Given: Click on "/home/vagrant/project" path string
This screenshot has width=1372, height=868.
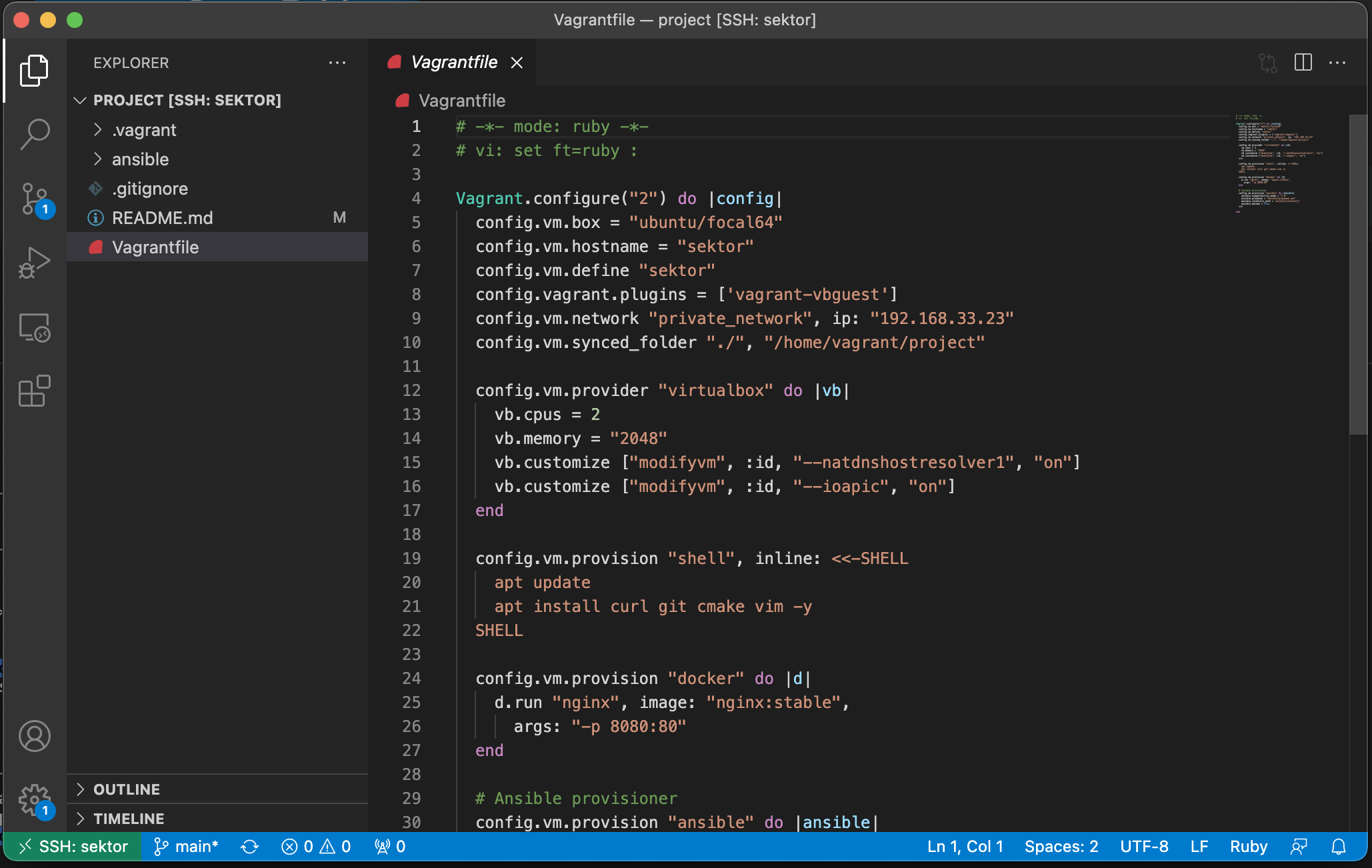Looking at the screenshot, I should coord(874,343).
